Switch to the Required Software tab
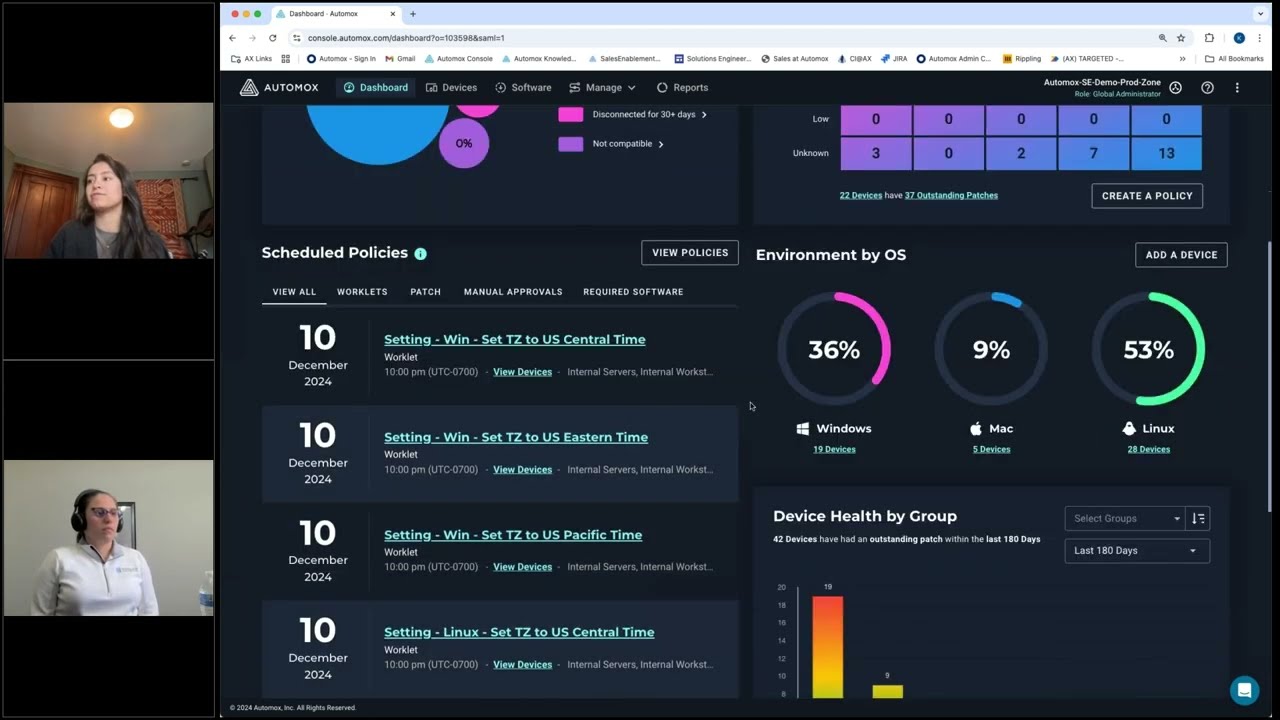Viewport: 1280px width, 720px height. tap(633, 292)
